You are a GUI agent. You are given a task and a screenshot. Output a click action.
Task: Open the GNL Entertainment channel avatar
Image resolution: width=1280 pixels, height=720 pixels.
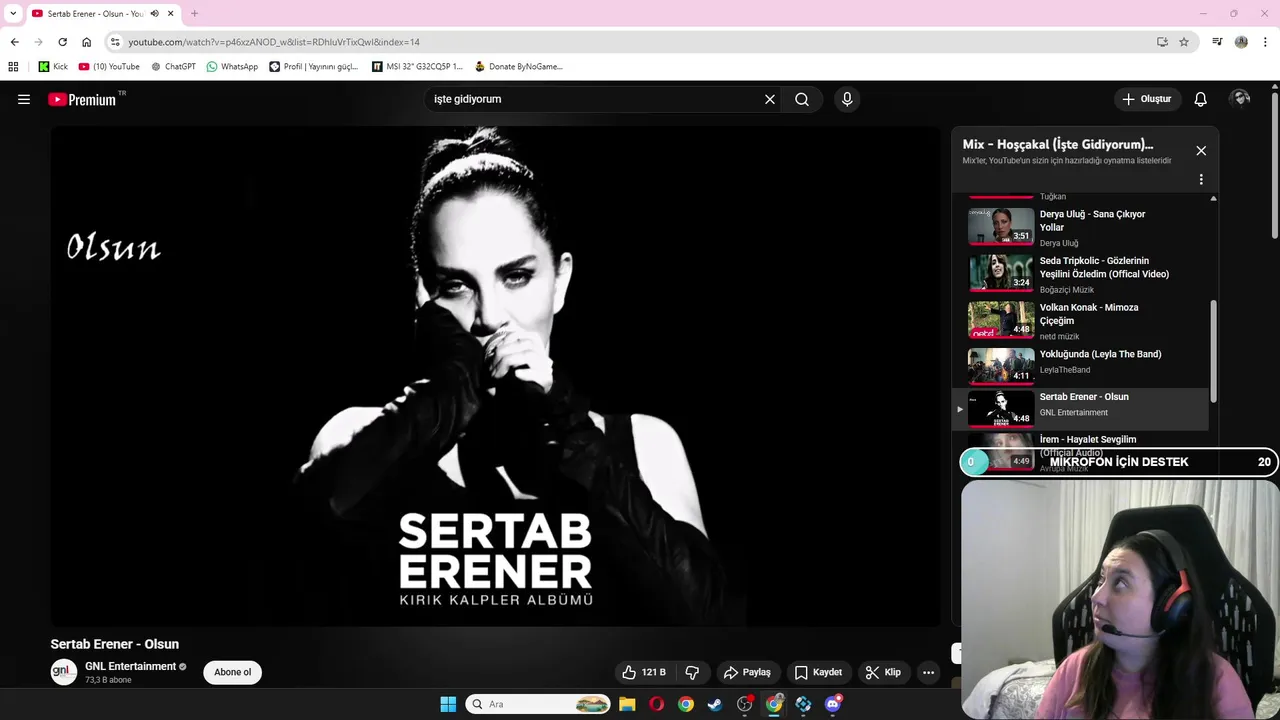[x=64, y=672]
